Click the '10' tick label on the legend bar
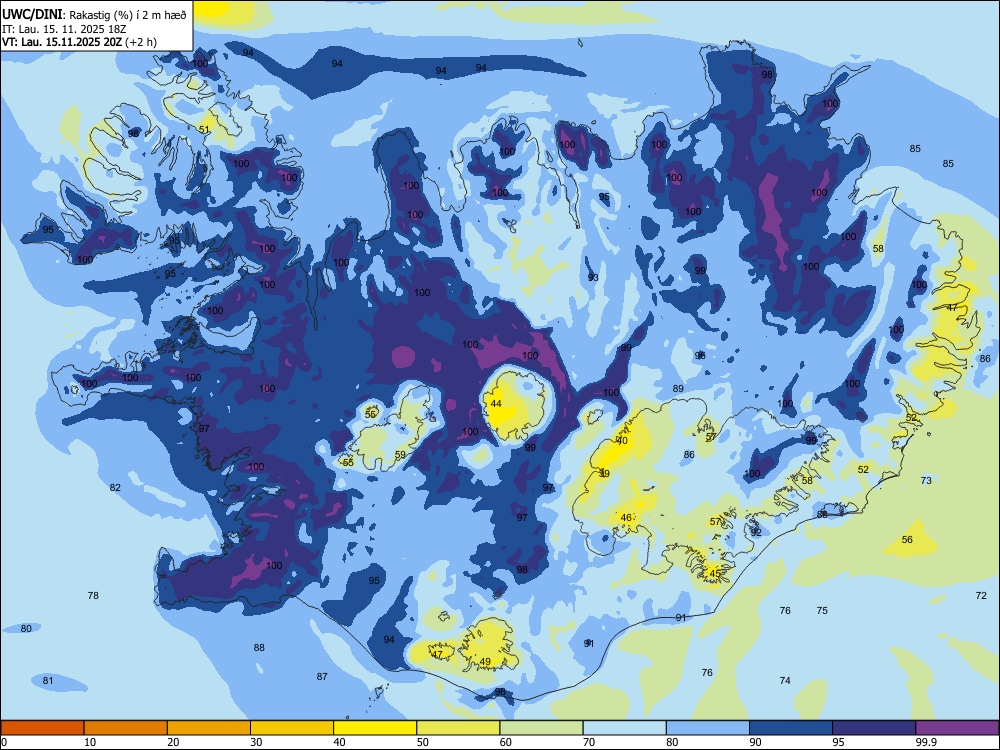The height and width of the screenshot is (750, 1000). (90, 742)
